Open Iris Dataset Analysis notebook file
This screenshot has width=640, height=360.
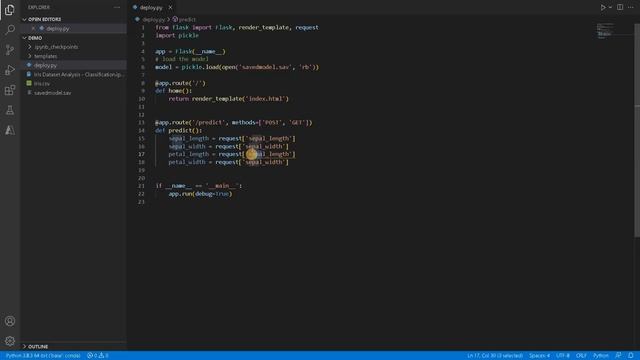point(78,75)
